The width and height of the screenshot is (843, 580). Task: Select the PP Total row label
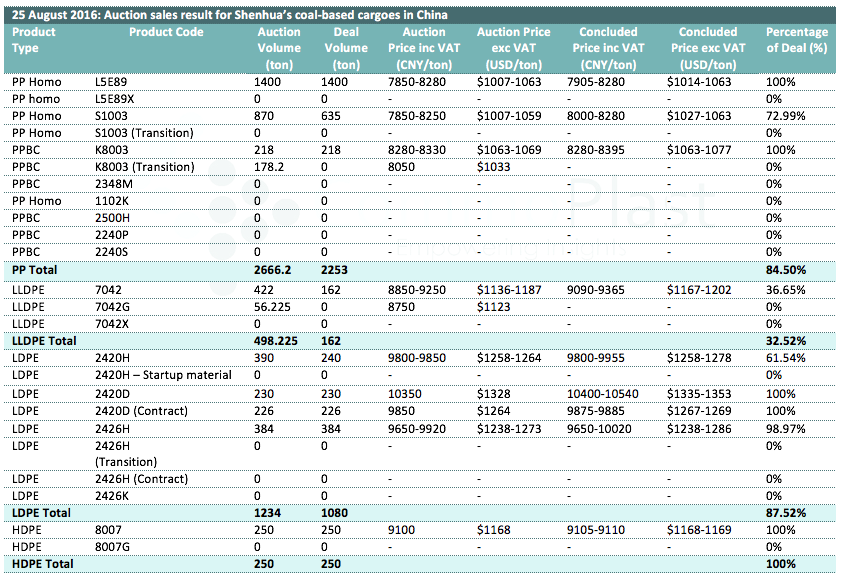point(33,270)
